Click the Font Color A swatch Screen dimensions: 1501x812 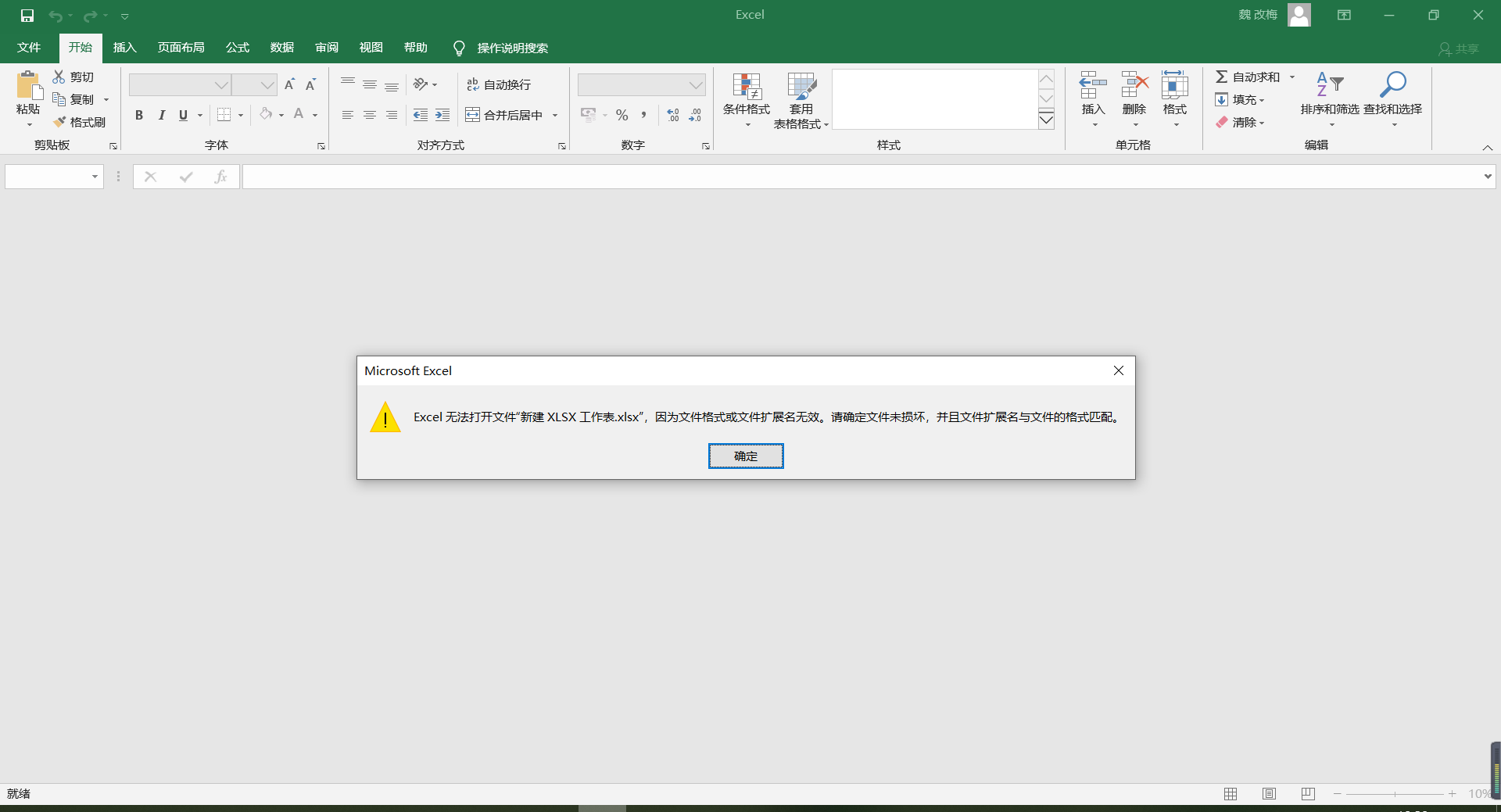[299, 115]
